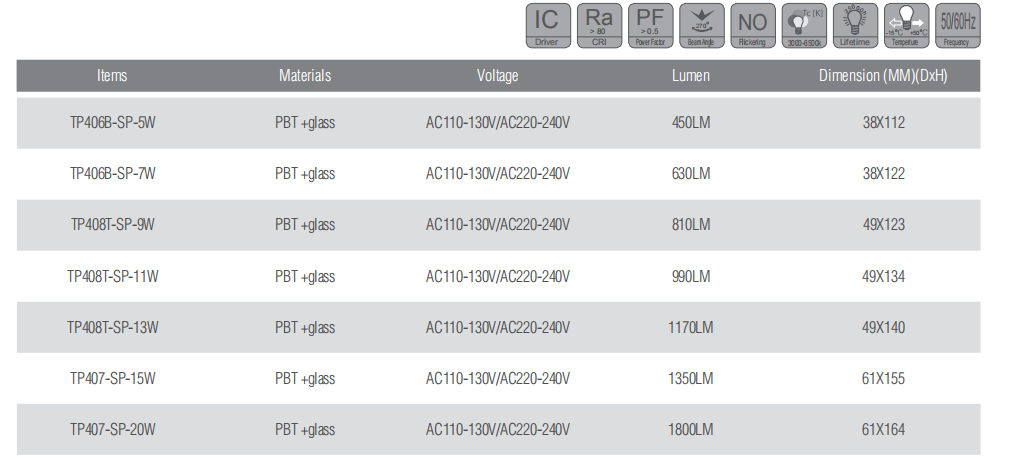1012x470 pixels.
Task: Click the 50/60Hz Frequency icon
Action: click(x=957, y=26)
